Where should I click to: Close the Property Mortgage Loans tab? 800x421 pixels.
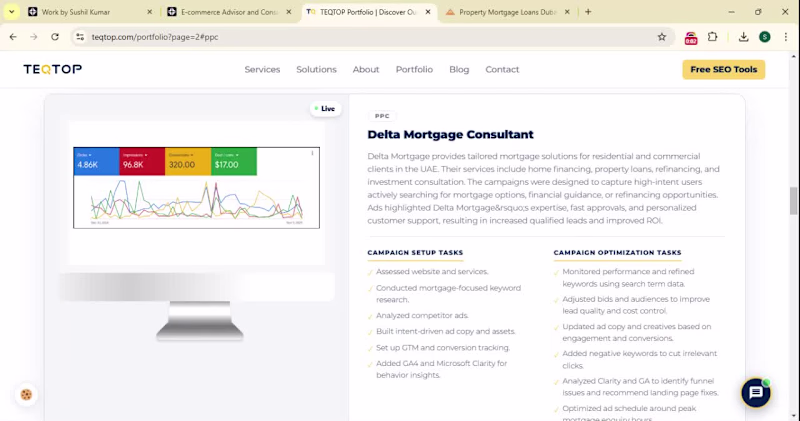point(567,12)
